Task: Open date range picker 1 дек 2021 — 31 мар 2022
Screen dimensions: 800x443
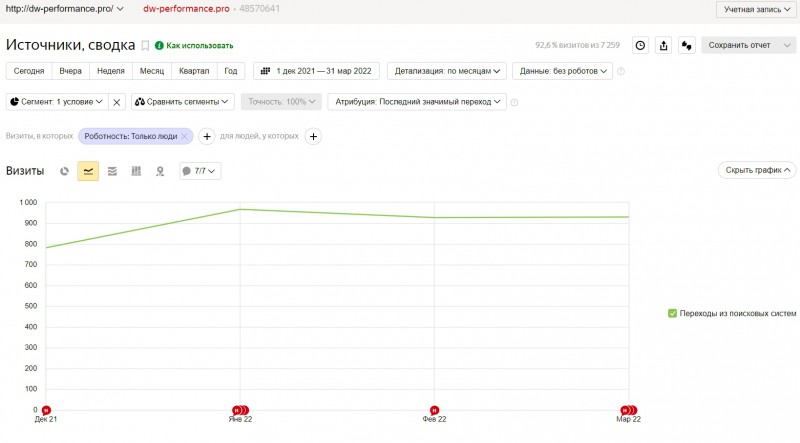Action: click(x=316, y=71)
